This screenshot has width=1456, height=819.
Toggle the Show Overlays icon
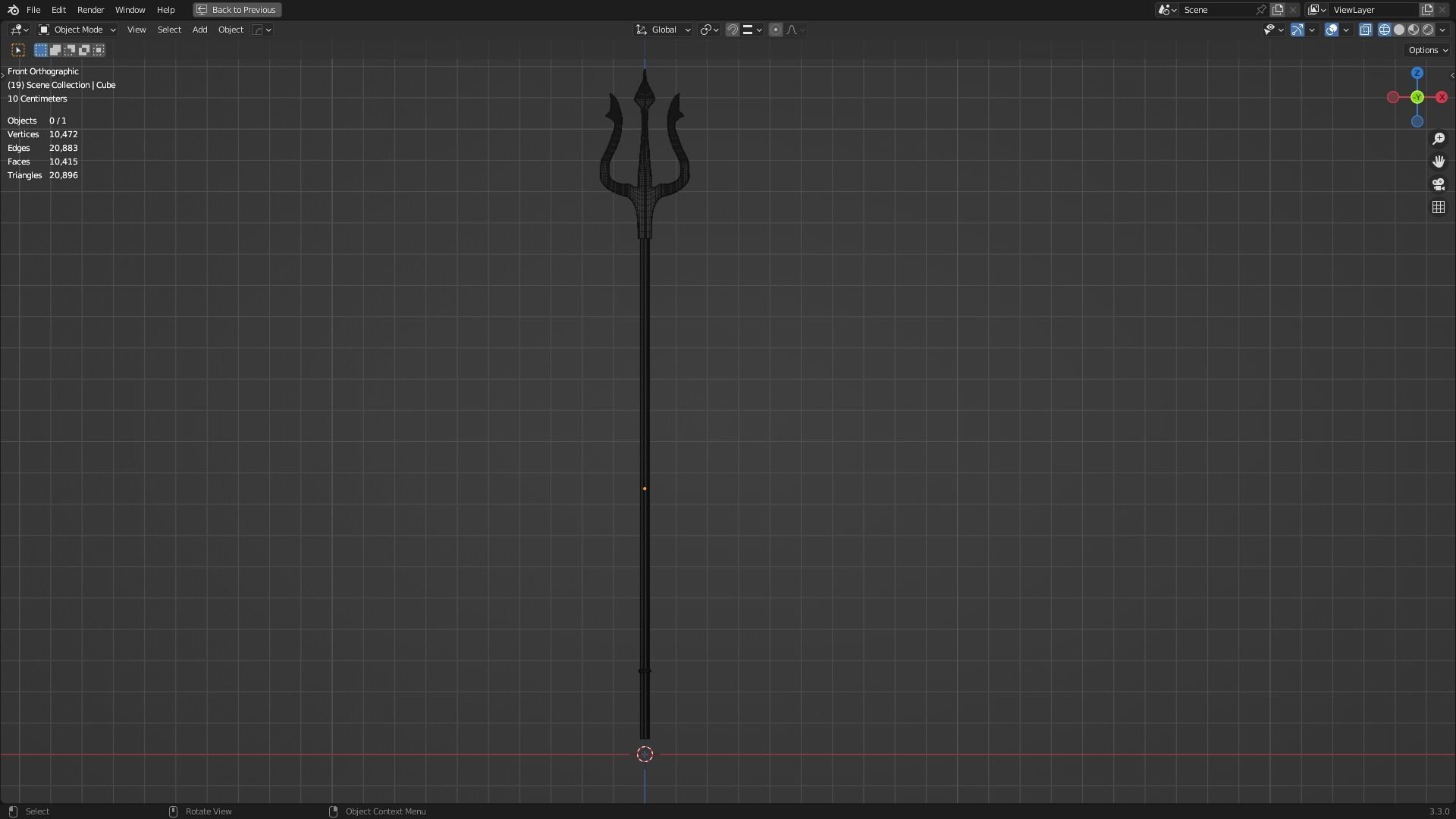(1332, 30)
